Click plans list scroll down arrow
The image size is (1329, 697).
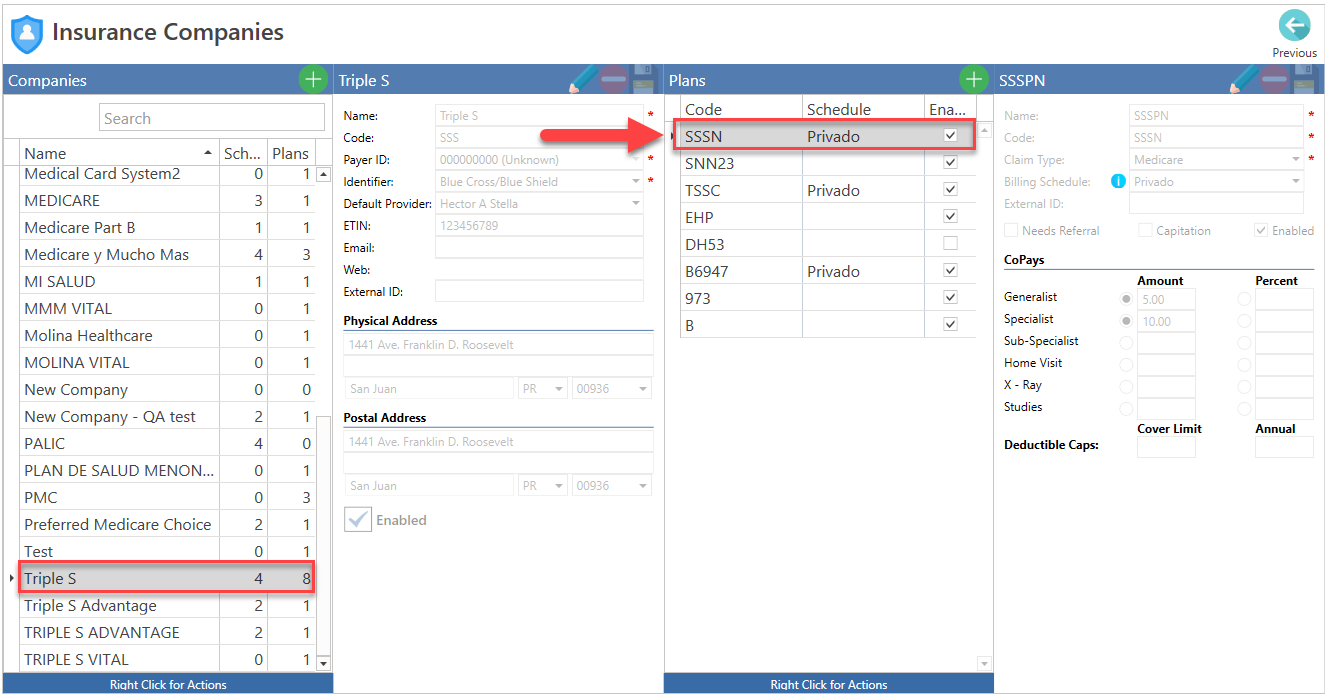(x=984, y=664)
